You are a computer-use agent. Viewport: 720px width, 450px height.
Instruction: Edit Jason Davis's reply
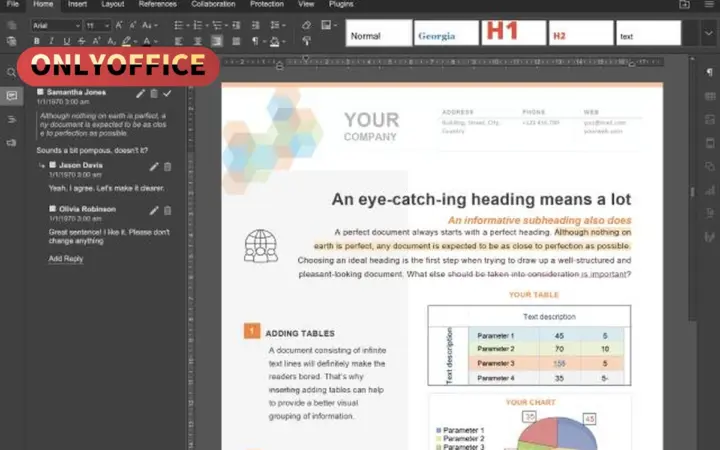click(154, 167)
